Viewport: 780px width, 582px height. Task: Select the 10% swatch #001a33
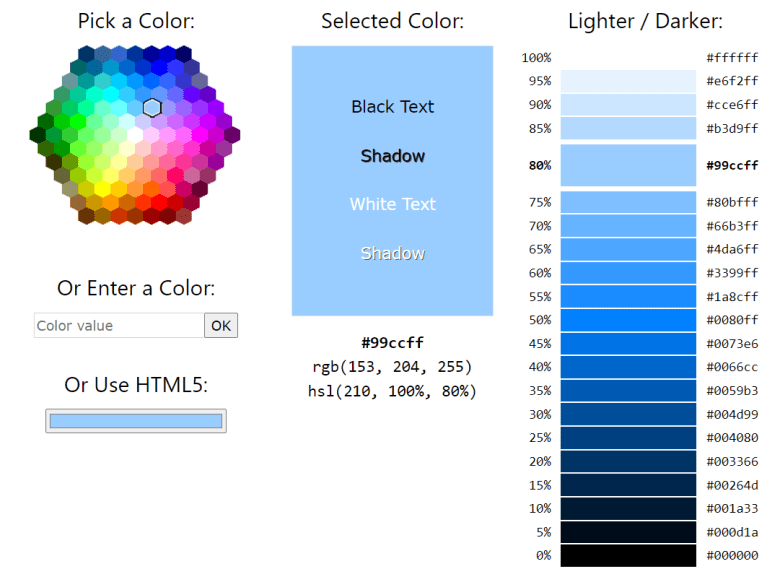[x=628, y=509]
